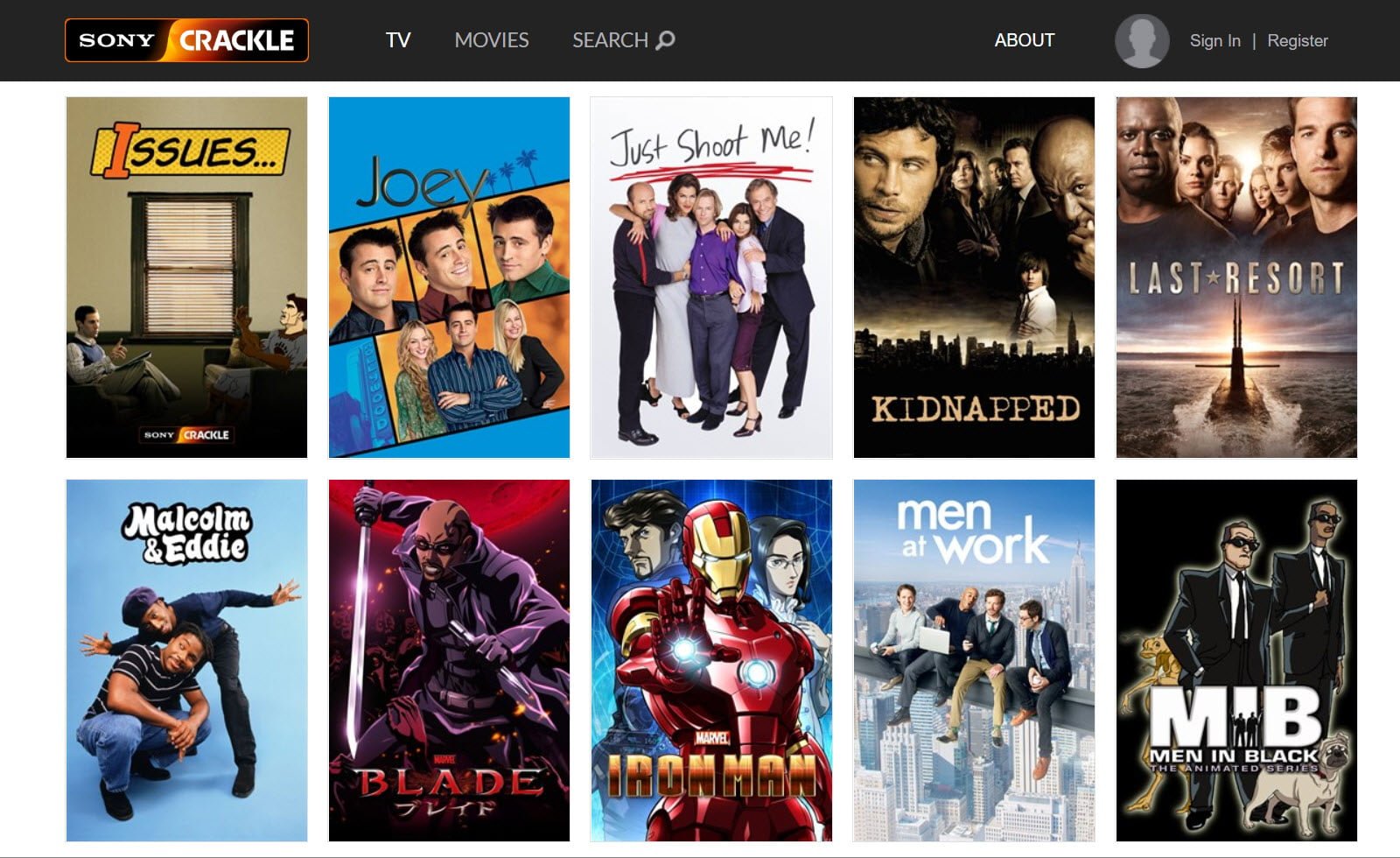Viewport: 1400px width, 858px height.
Task: Open Men in Black animated series poster
Action: [x=1236, y=660]
